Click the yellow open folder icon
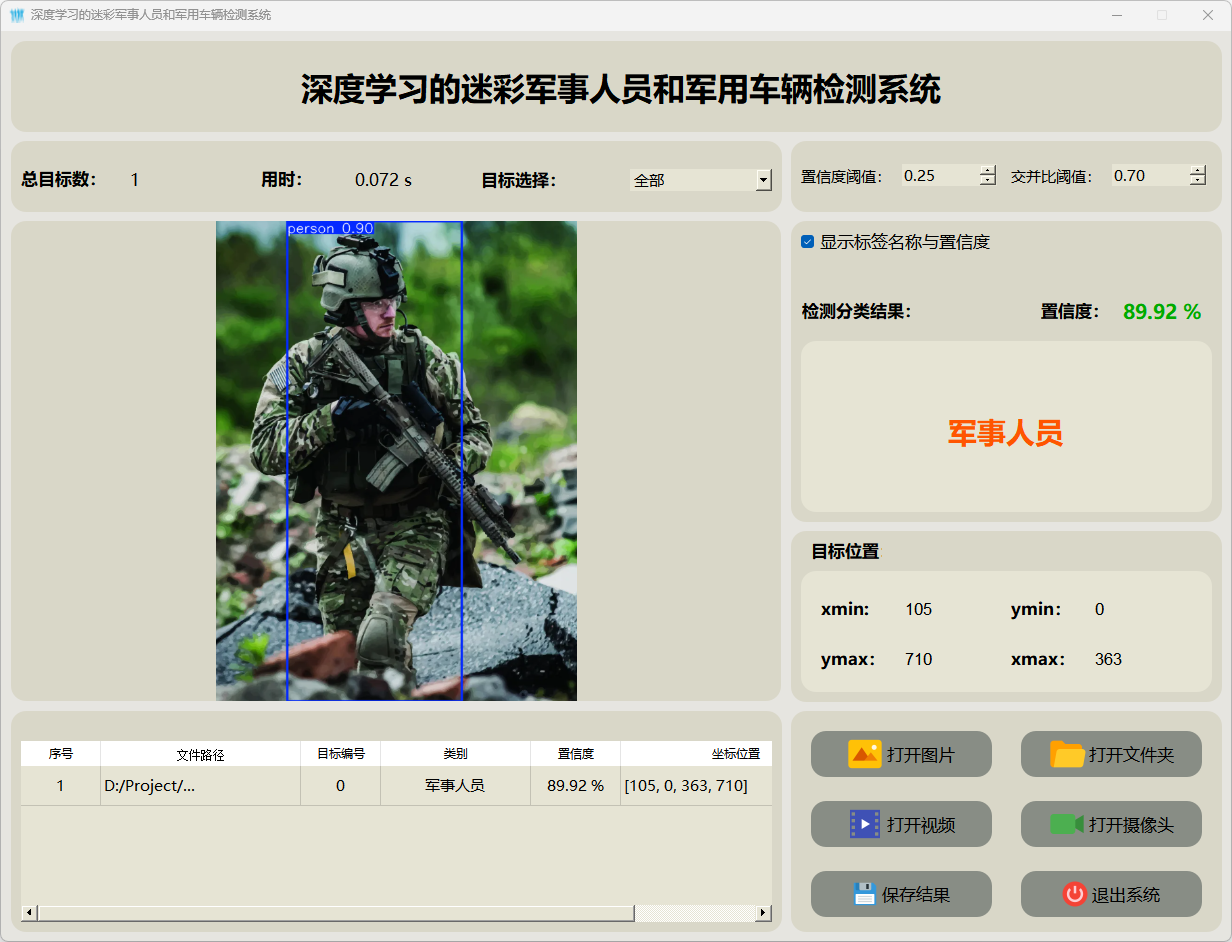 pyautogui.click(x=1067, y=754)
